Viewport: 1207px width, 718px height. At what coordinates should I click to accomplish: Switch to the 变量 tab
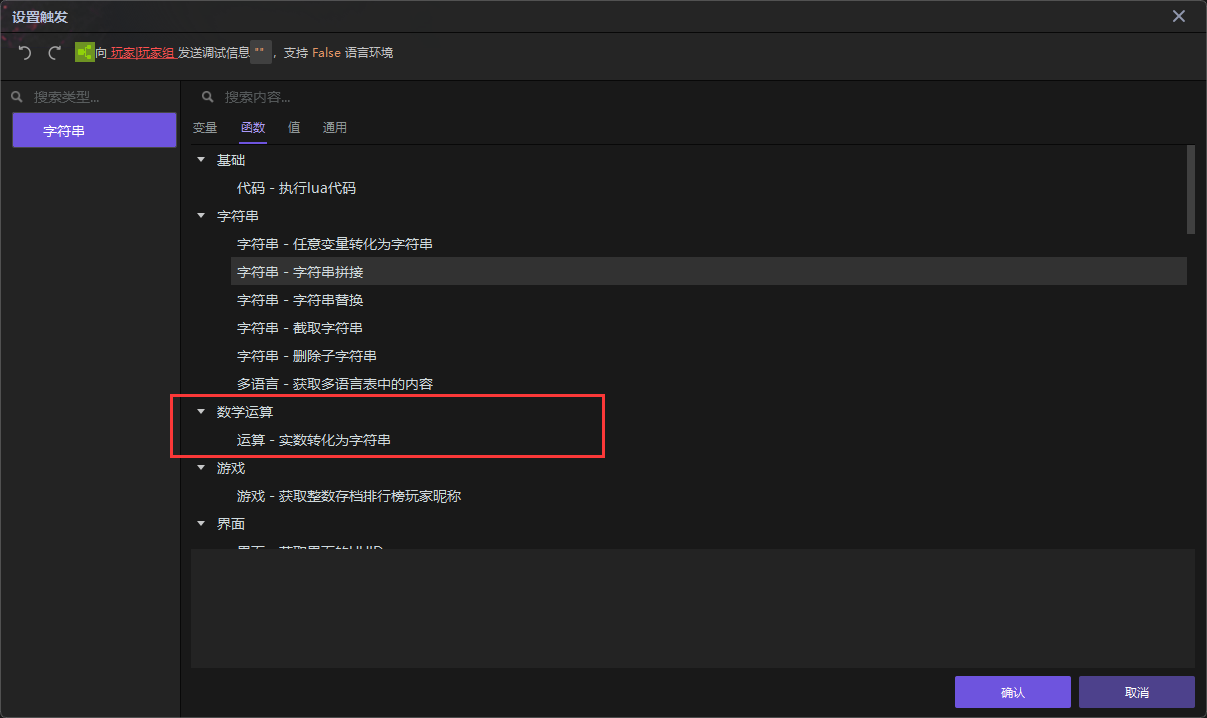(x=205, y=128)
